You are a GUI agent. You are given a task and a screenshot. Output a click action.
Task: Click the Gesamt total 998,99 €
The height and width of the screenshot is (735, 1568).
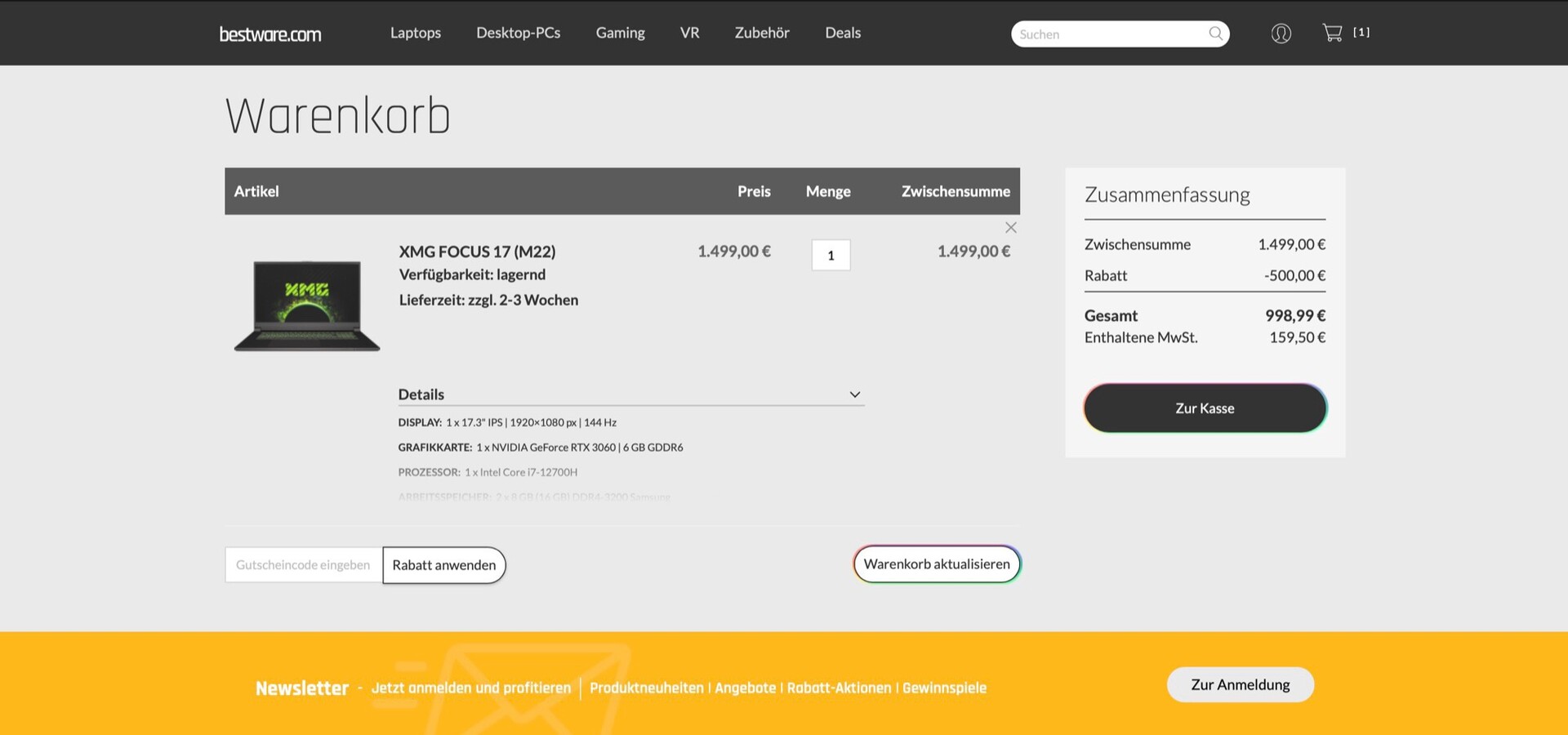tap(1295, 315)
